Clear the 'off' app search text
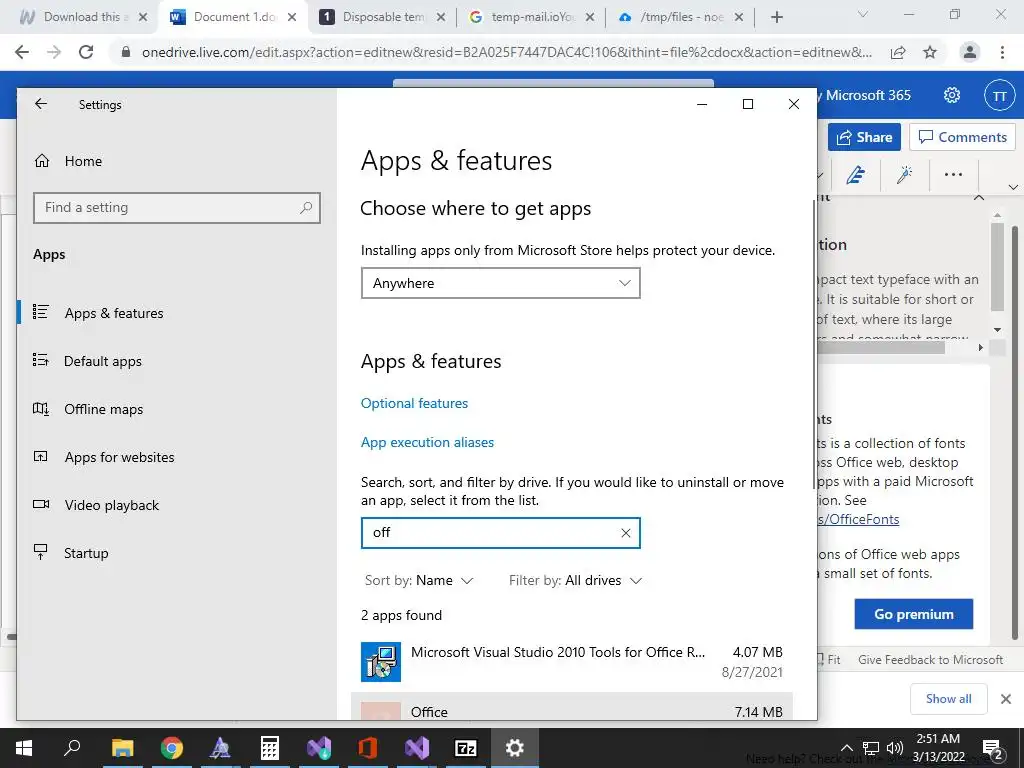Screen dimensions: 1024x768 [625, 533]
